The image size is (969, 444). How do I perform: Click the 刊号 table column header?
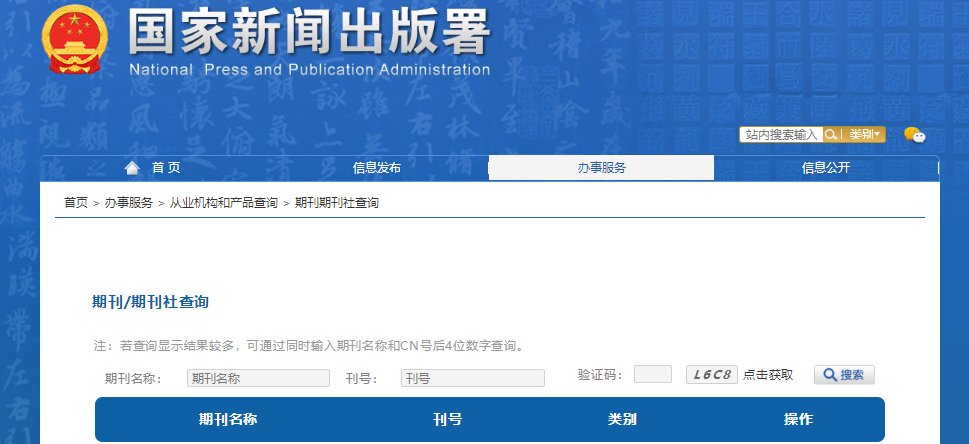447,419
